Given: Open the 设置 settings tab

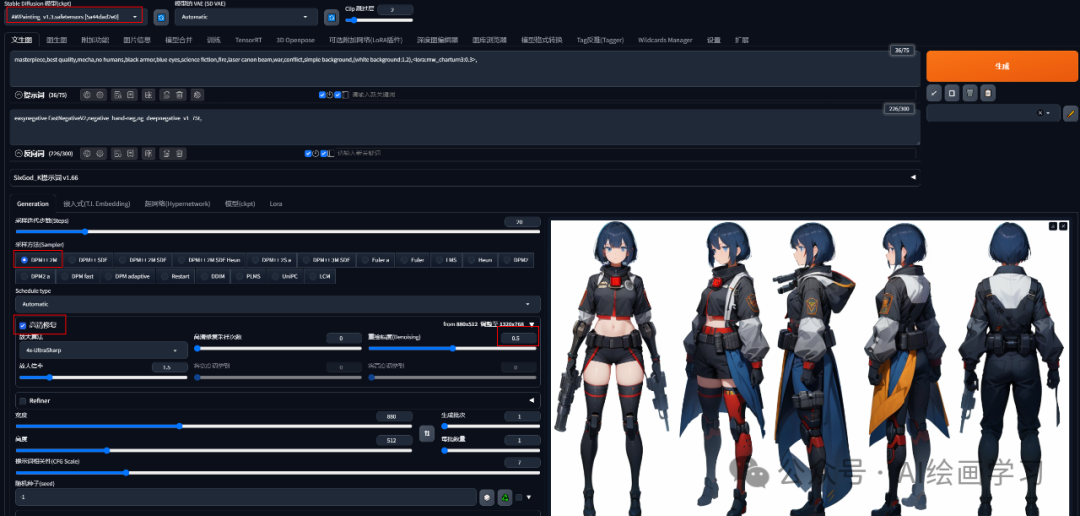Looking at the screenshot, I should tap(714, 40).
